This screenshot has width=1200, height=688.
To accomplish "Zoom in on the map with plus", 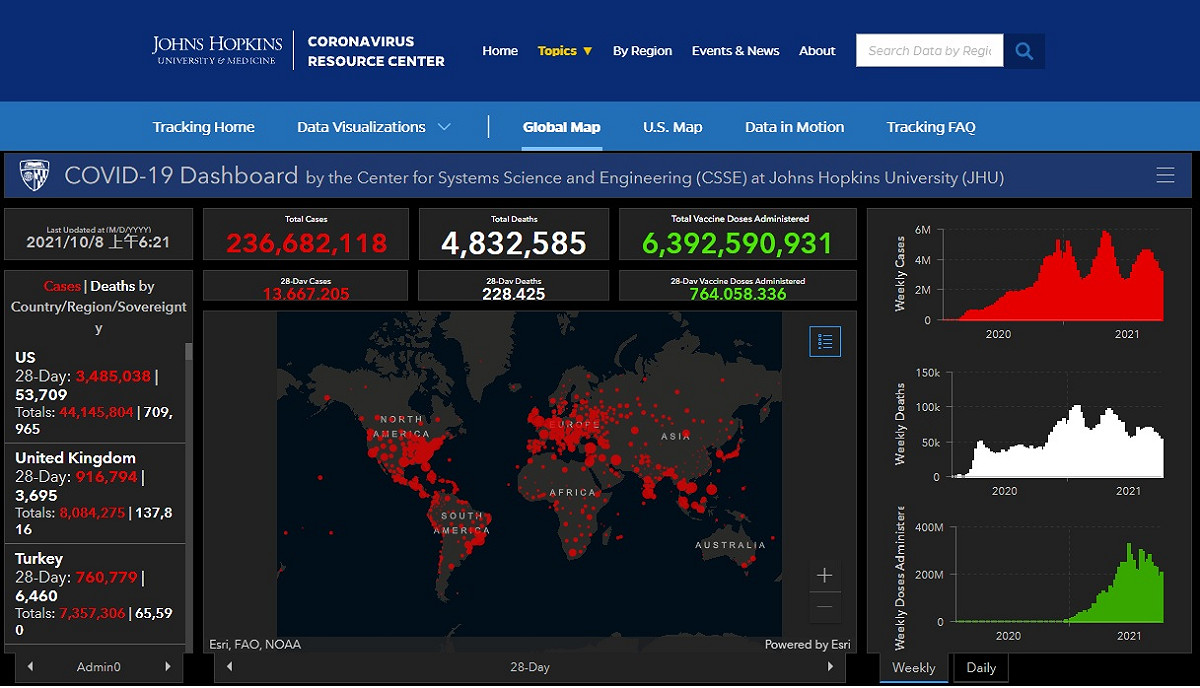I will [825, 576].
